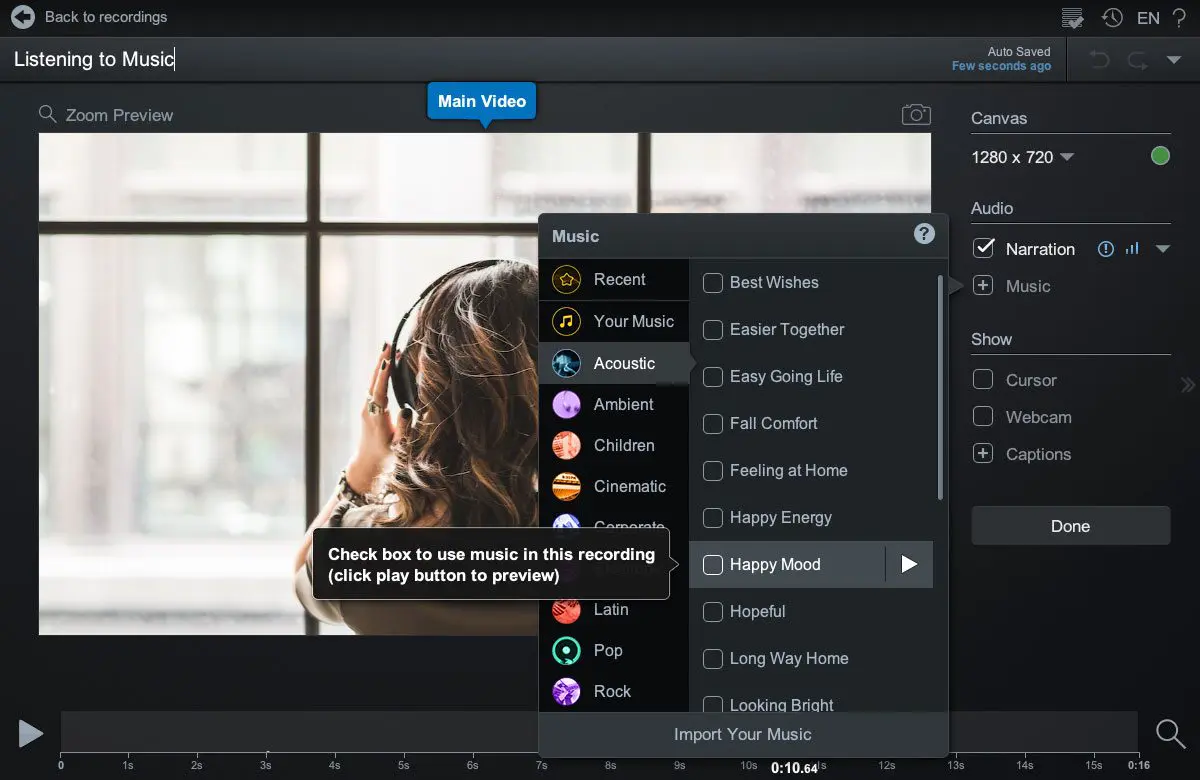Click the Done button
1200x780 pixels.
(x=1070, y=525)
